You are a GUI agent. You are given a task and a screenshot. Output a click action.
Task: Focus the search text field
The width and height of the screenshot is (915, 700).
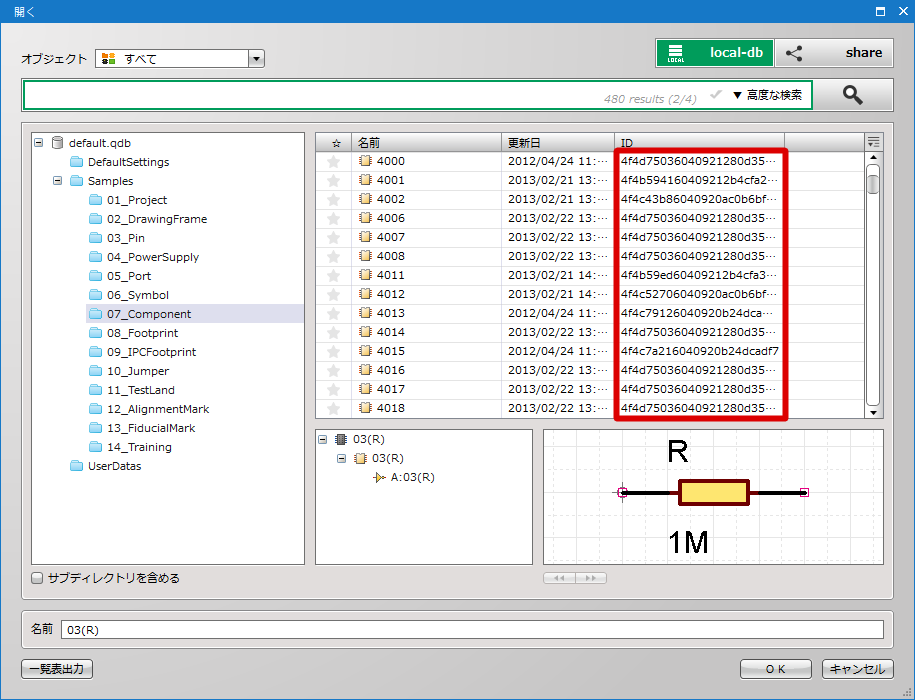417,95
